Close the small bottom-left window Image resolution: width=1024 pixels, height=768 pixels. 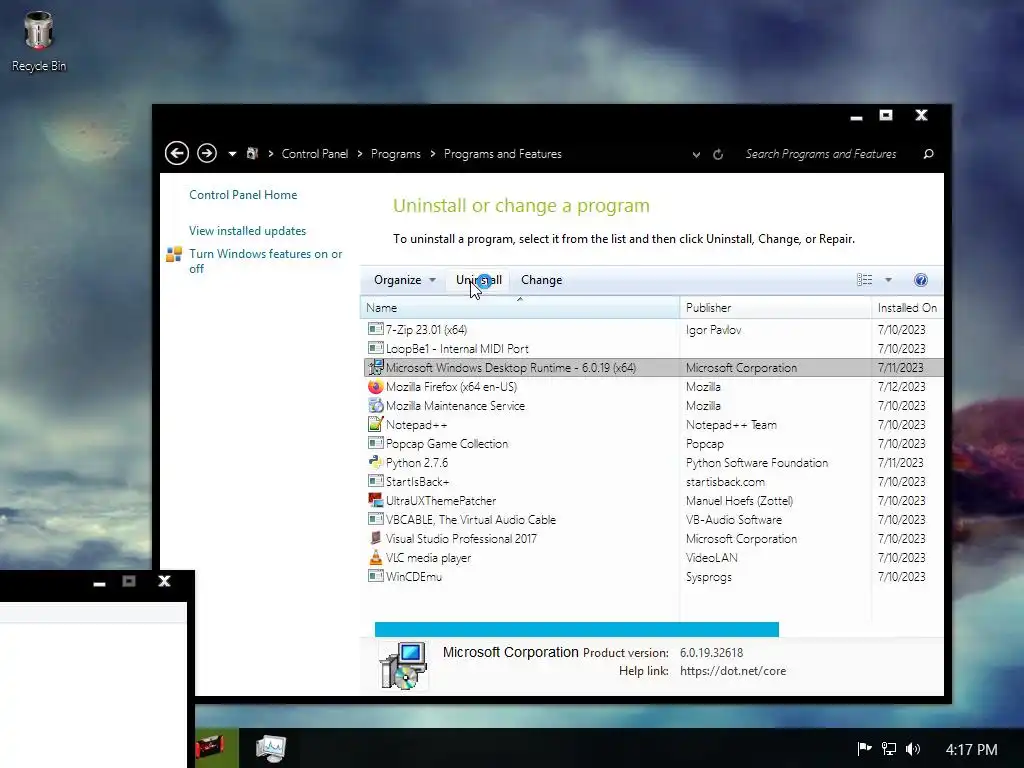165,581
